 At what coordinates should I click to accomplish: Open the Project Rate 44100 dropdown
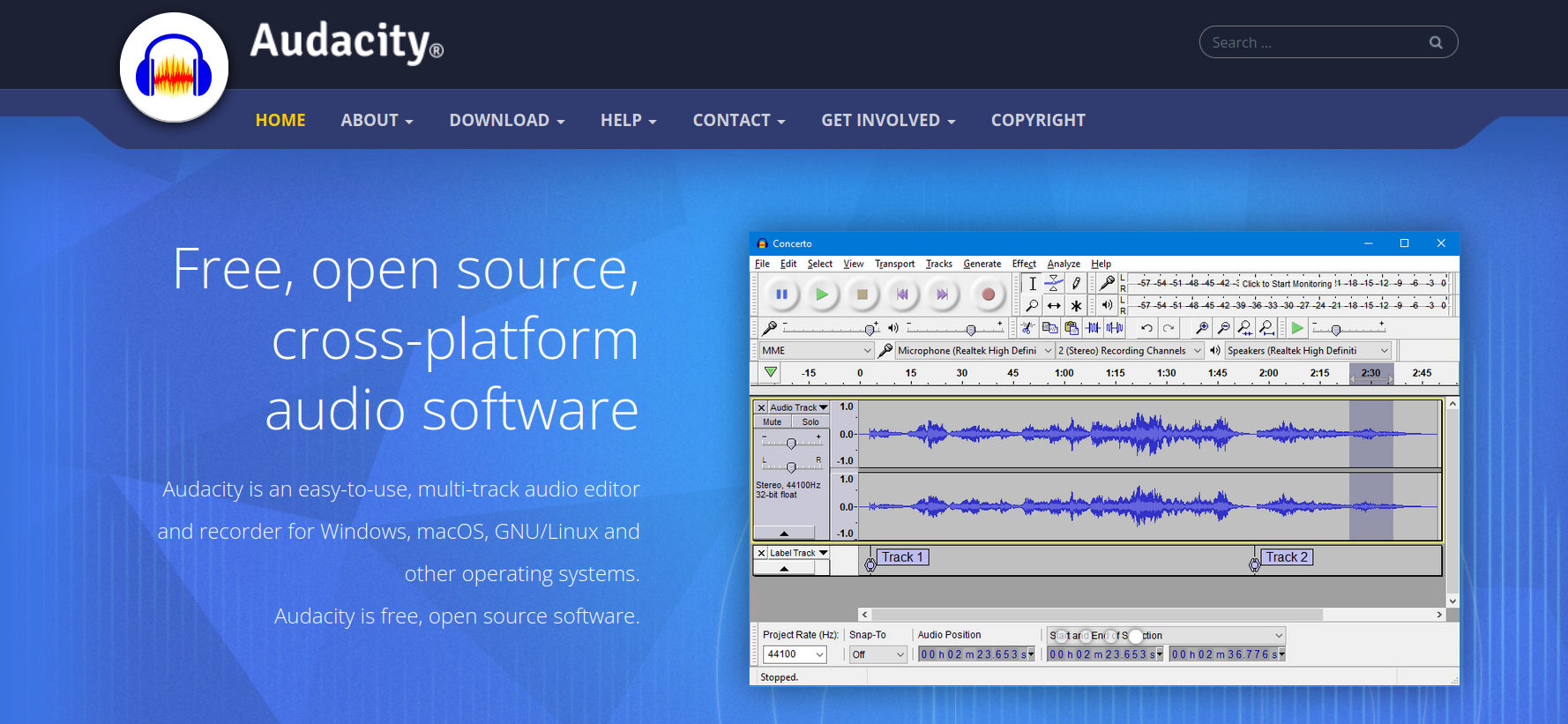tap(795, 654)
